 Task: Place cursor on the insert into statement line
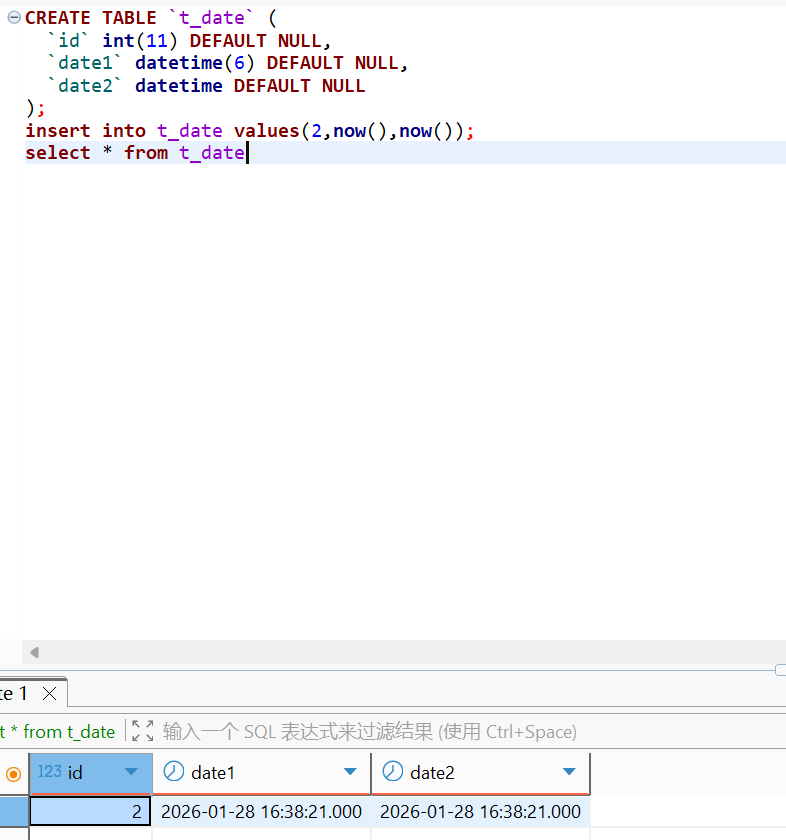(x=250, y=131)
